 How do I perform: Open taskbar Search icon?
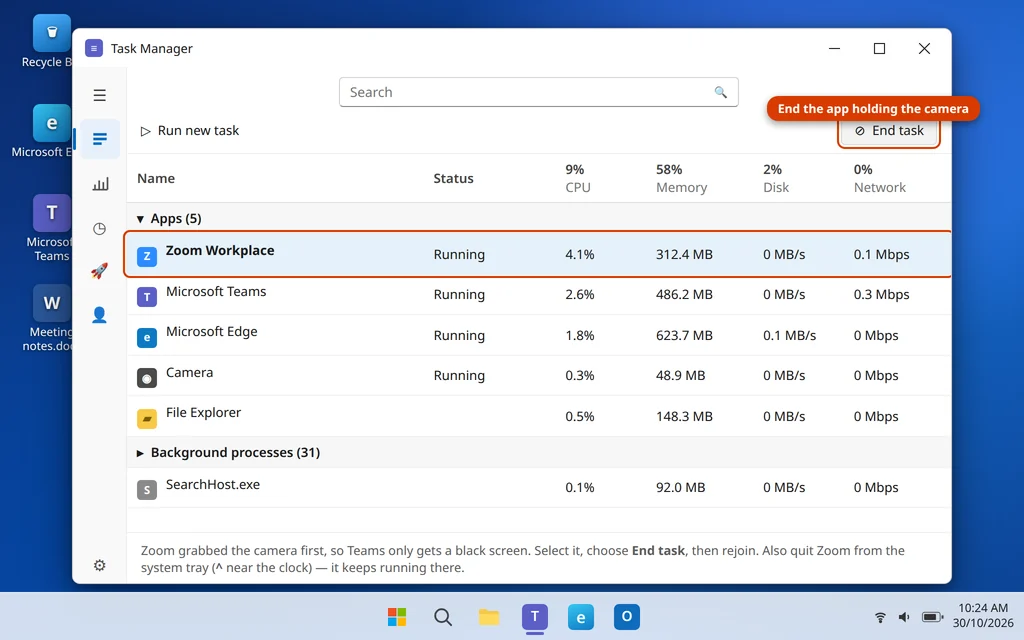(443, 616)
